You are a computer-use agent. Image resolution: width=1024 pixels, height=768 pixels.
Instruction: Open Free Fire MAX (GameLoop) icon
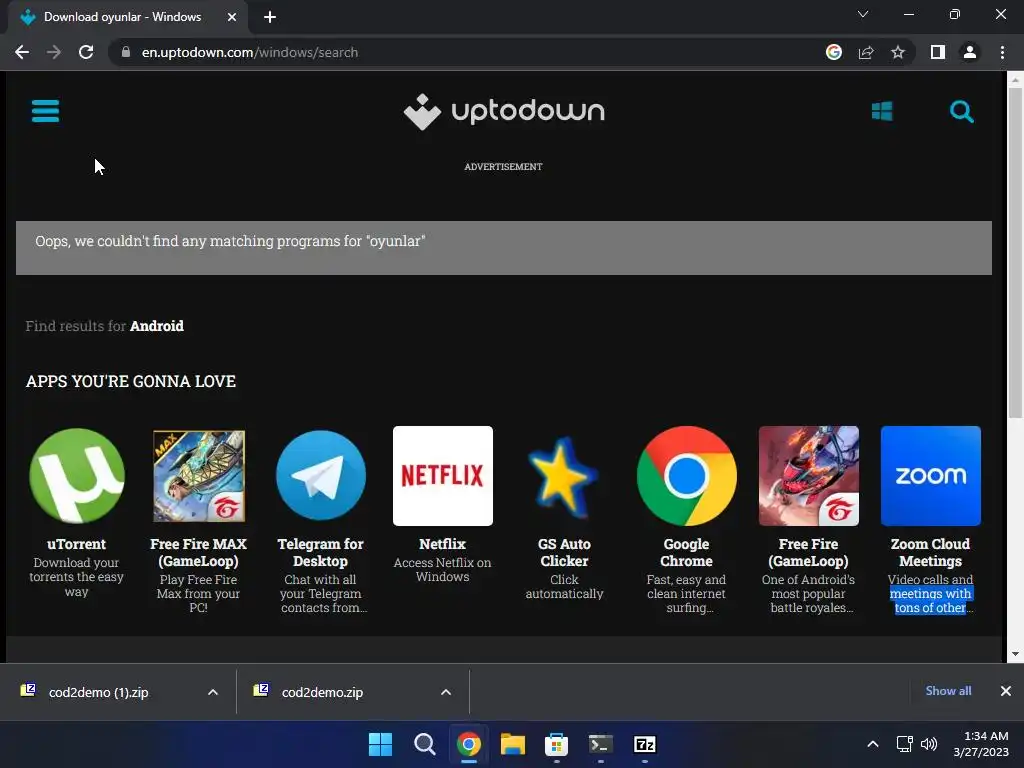point(199,475)
